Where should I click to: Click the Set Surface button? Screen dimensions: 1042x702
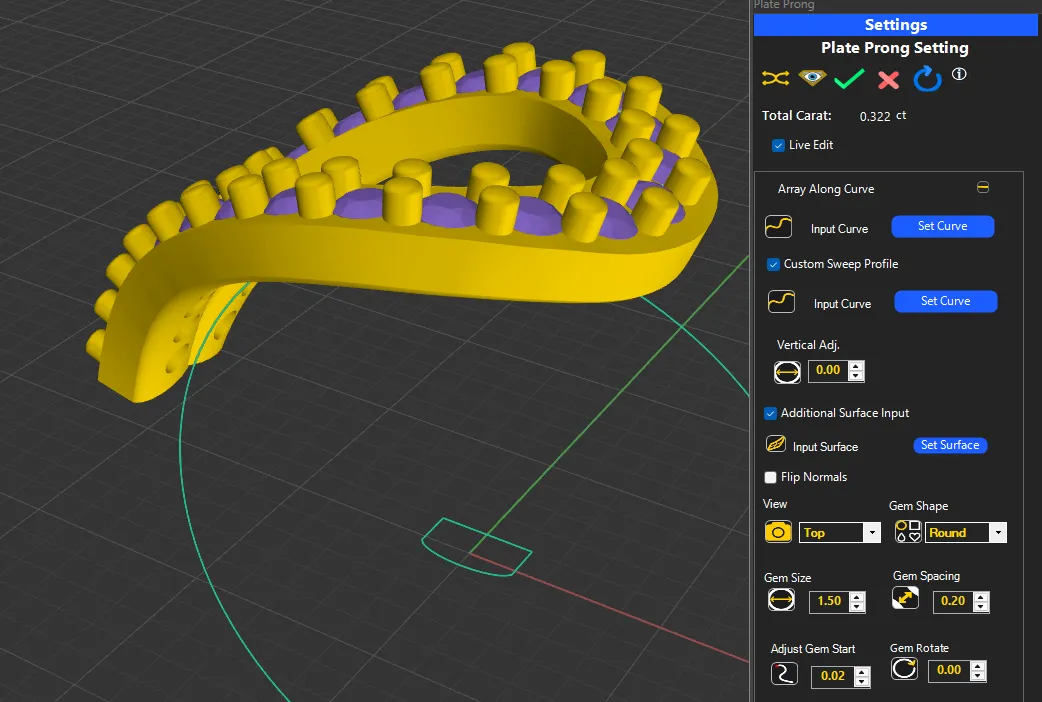click(950, 445)
